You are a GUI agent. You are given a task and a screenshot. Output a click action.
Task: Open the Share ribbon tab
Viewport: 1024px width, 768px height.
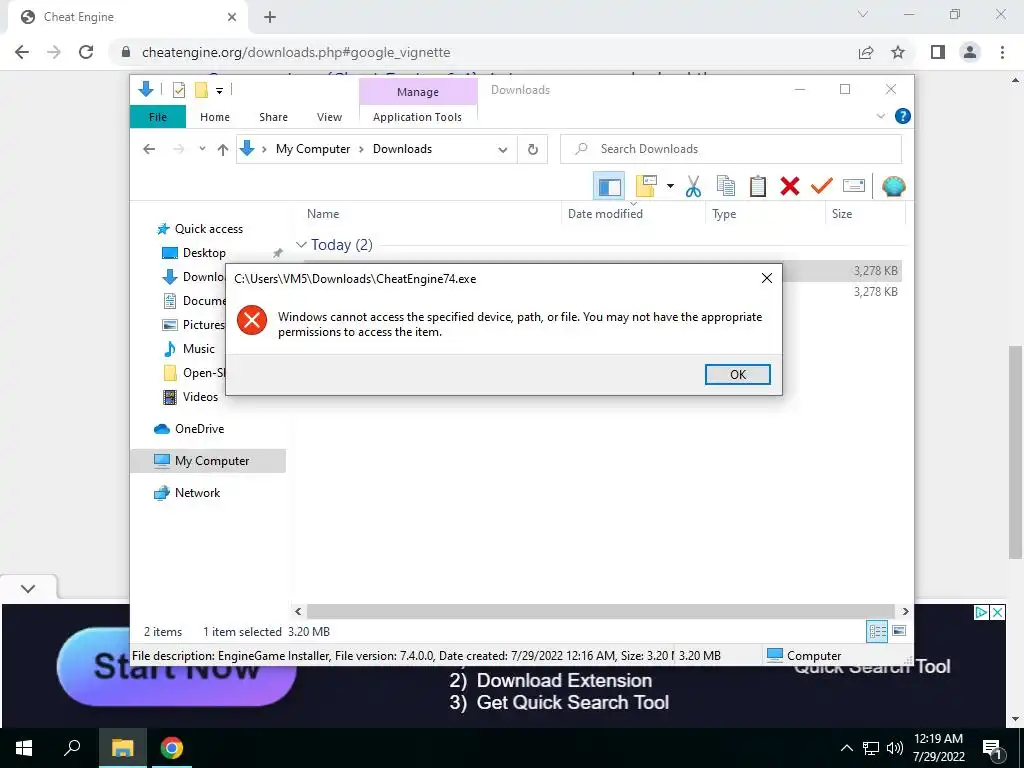click(x=273, y=117)
